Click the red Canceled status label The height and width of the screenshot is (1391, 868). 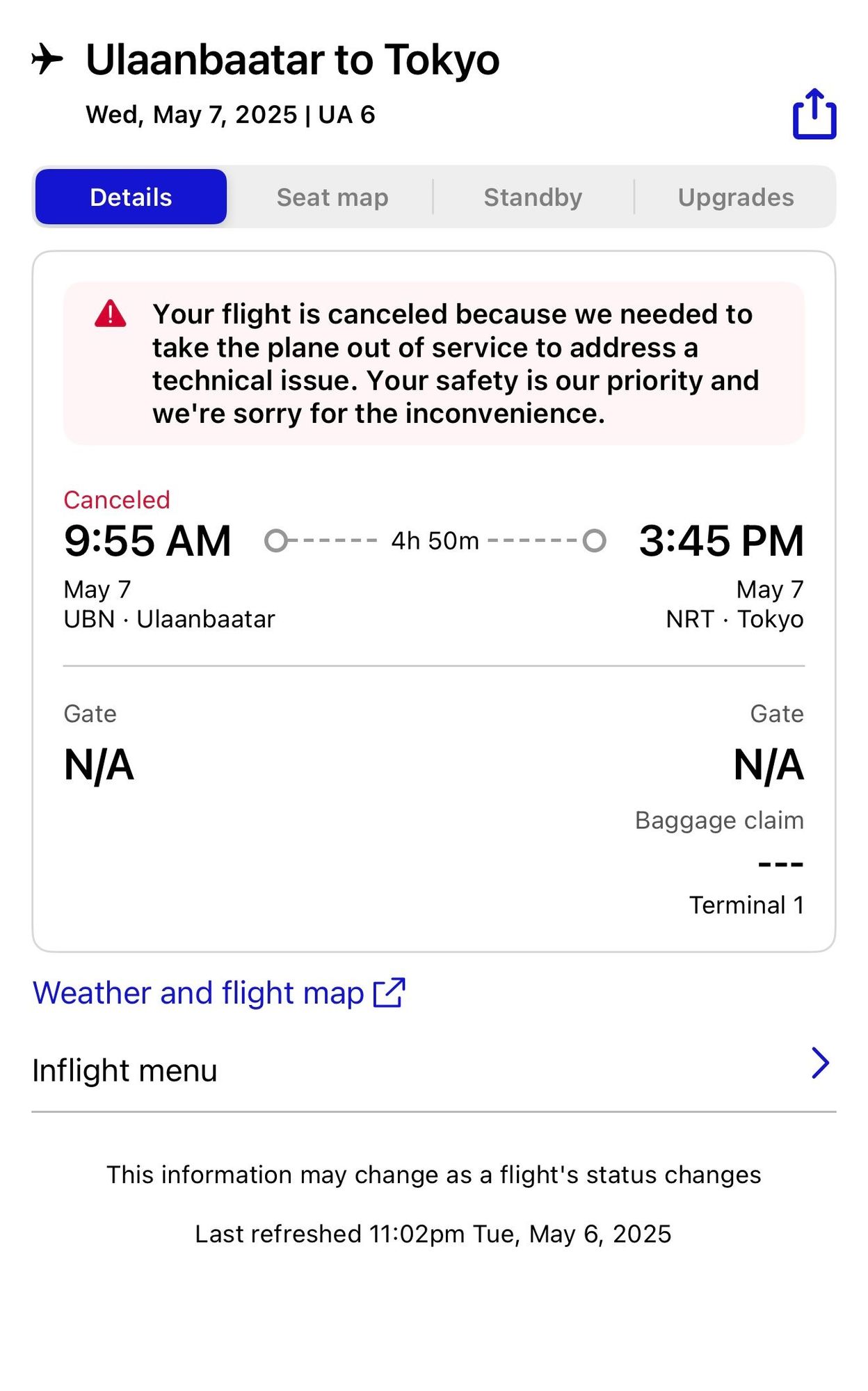point(117,500)
